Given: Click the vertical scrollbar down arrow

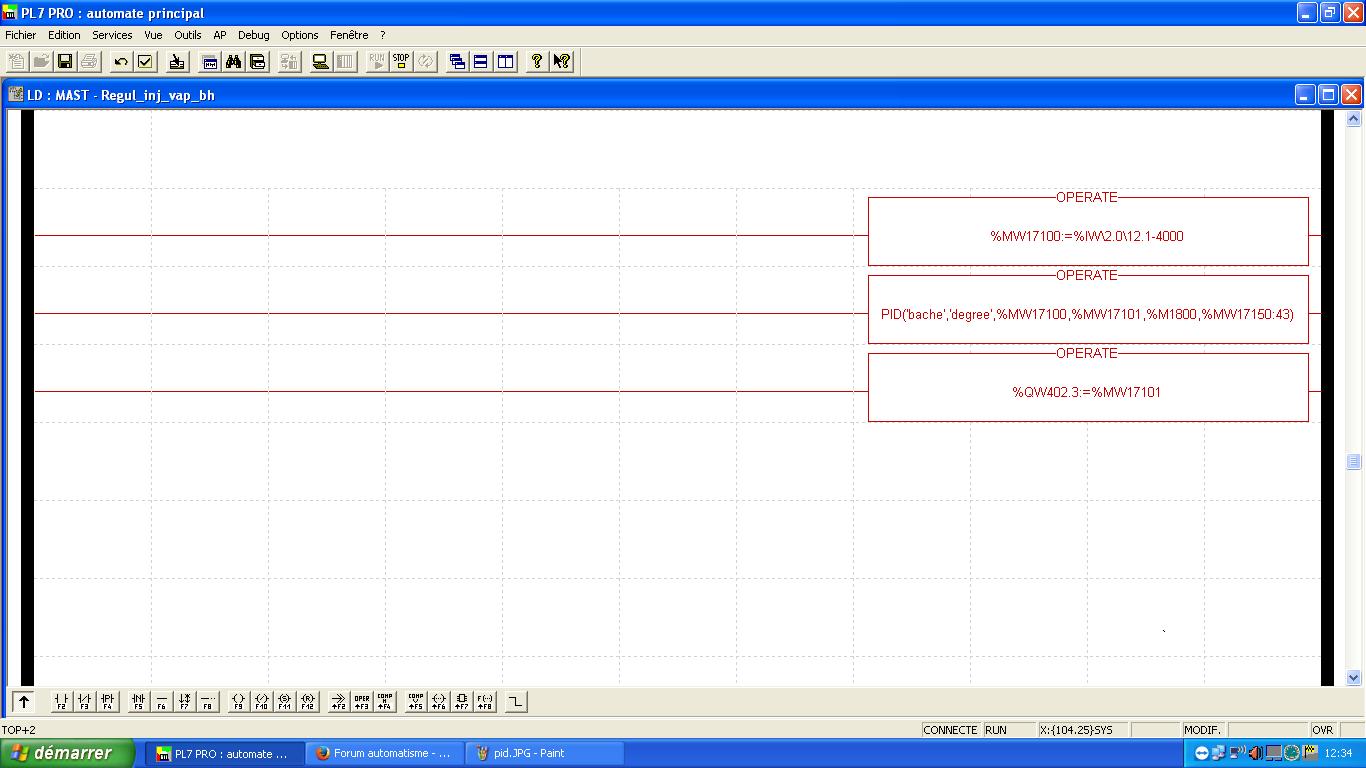Looking at the screenshot, I should 1354,677.
